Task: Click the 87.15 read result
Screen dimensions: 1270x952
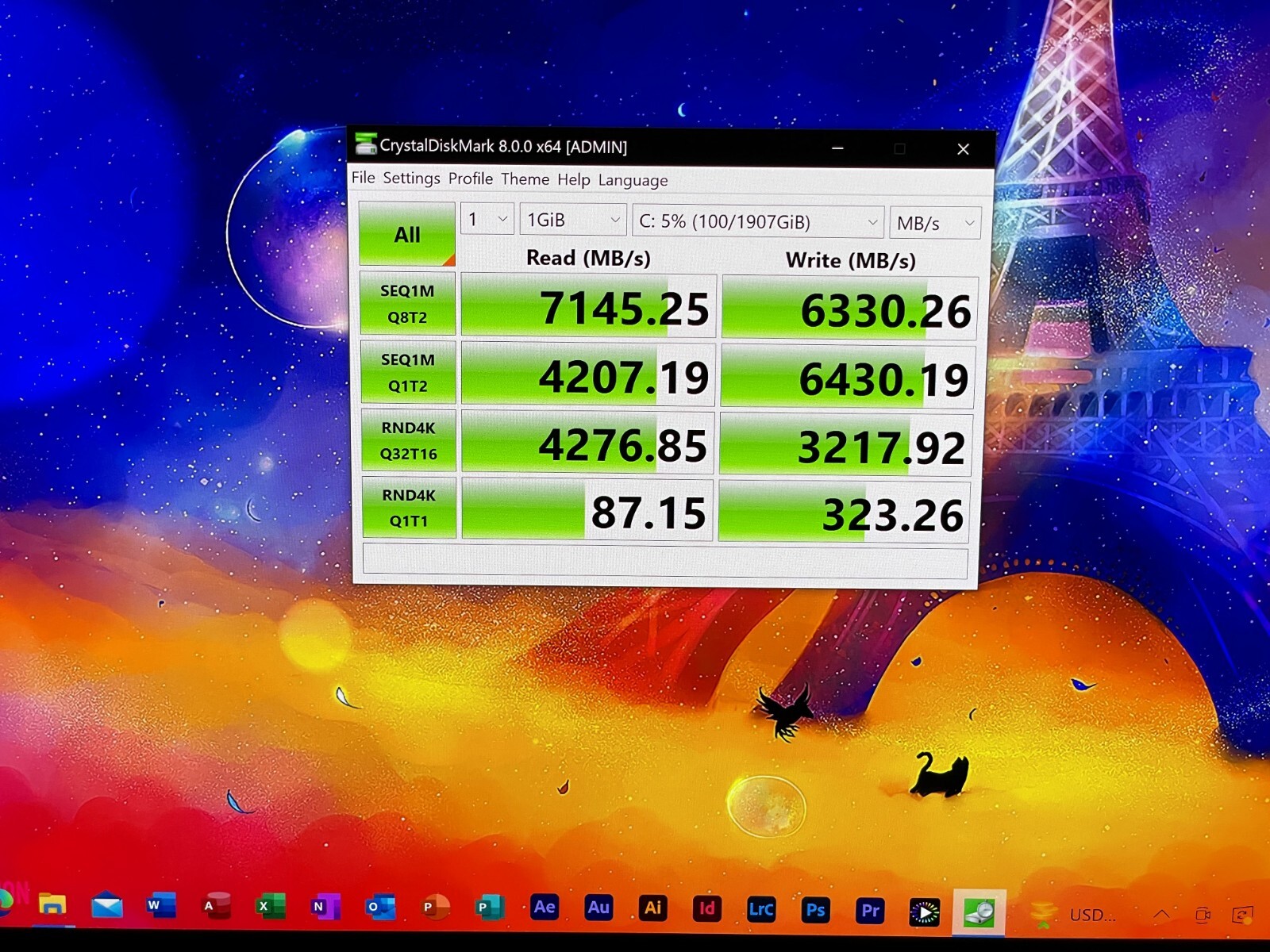Action: [x=587, y=510]
